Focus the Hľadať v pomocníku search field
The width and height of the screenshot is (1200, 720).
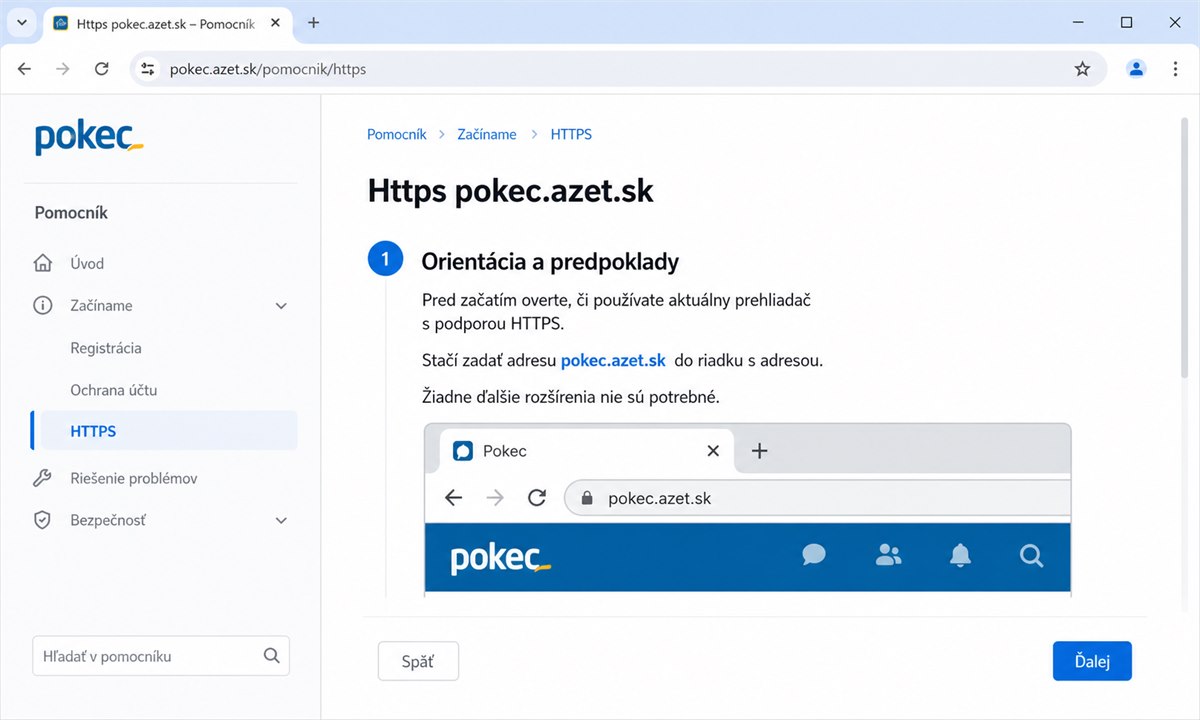pyautogui.click(x=160, y=656)
